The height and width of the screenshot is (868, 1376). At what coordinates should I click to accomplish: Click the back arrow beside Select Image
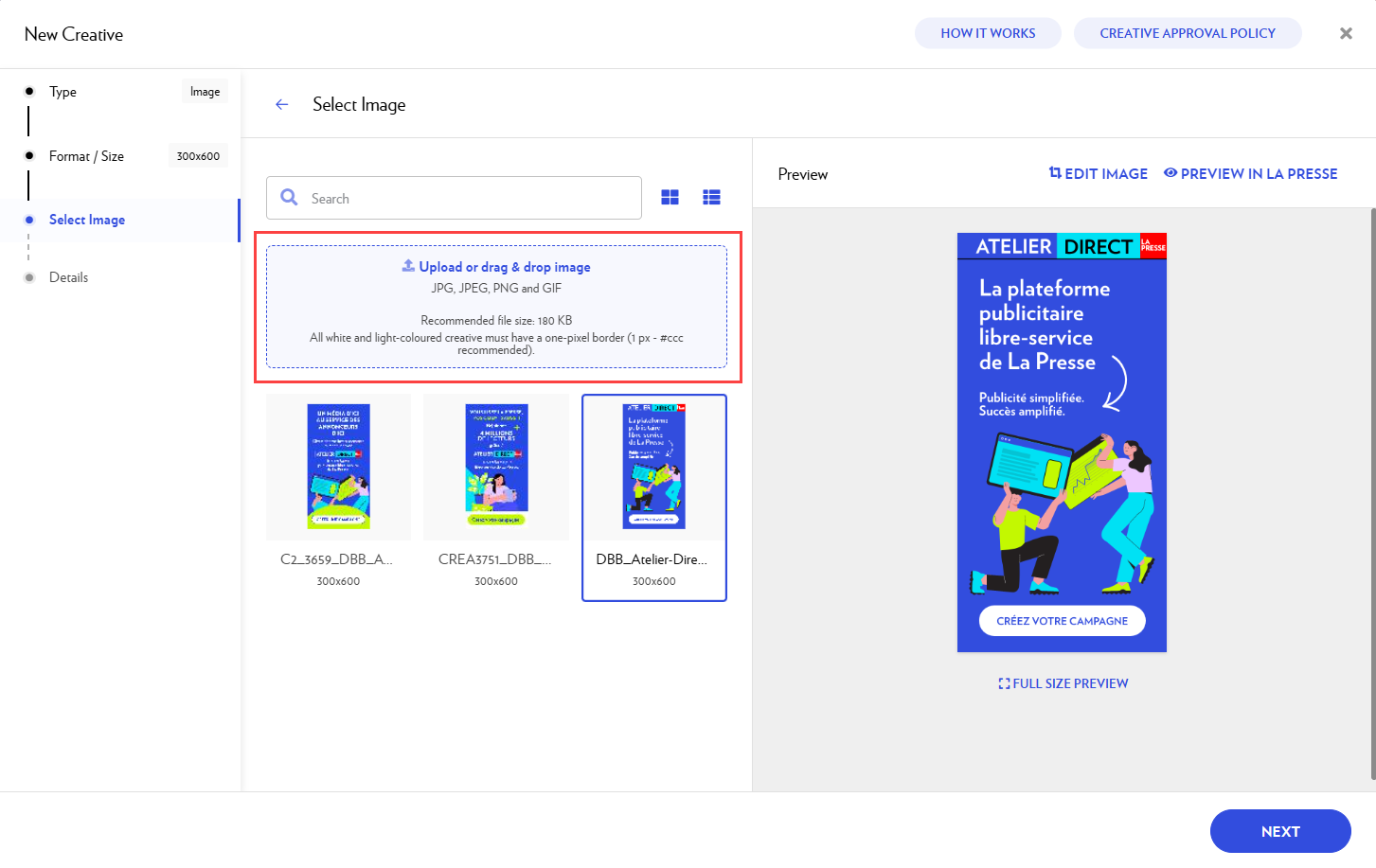(x=281, y=105)
